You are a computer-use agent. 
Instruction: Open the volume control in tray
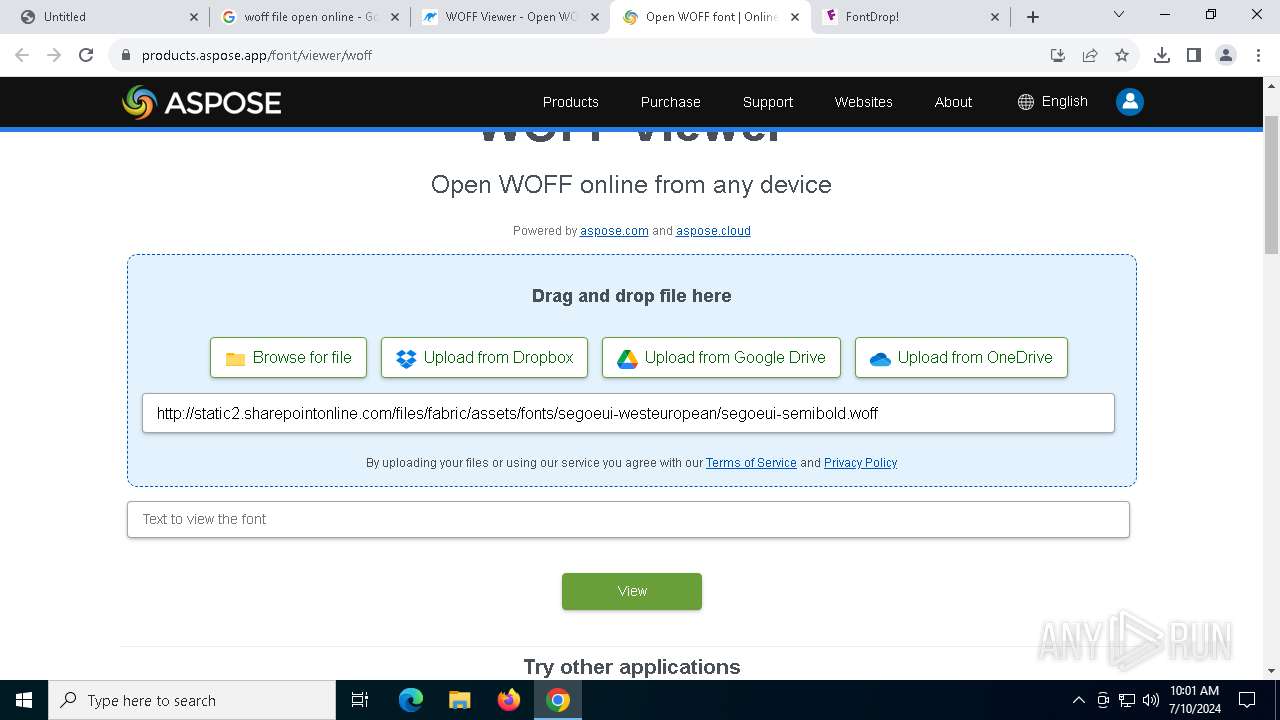pos(1151,700)
